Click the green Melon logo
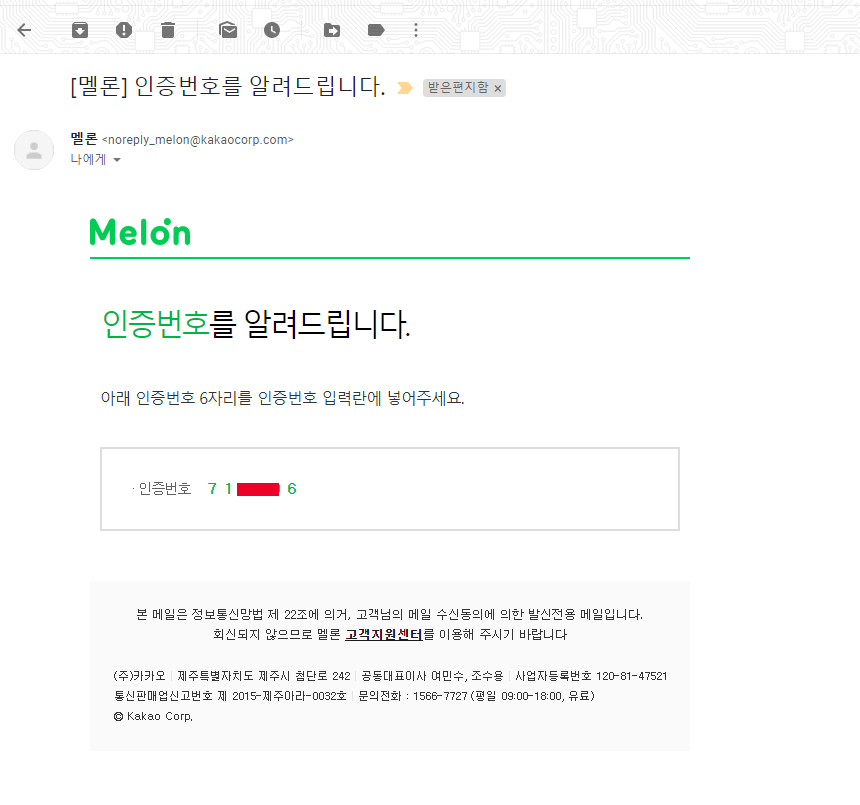 [x=140, y=231]
